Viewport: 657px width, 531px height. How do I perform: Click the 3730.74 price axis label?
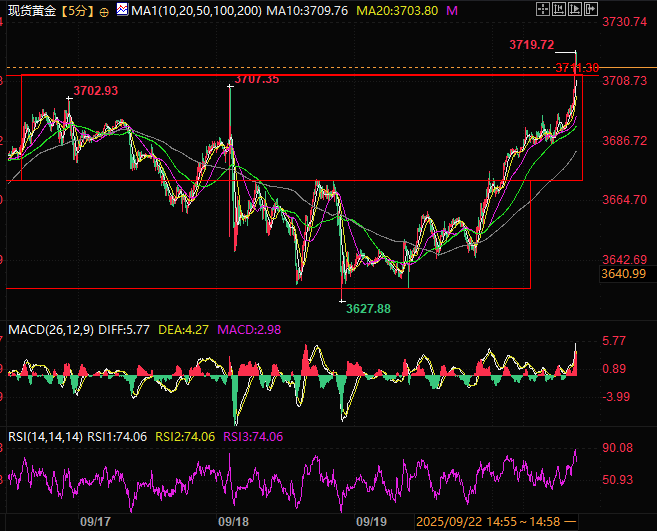click(624, 22)
